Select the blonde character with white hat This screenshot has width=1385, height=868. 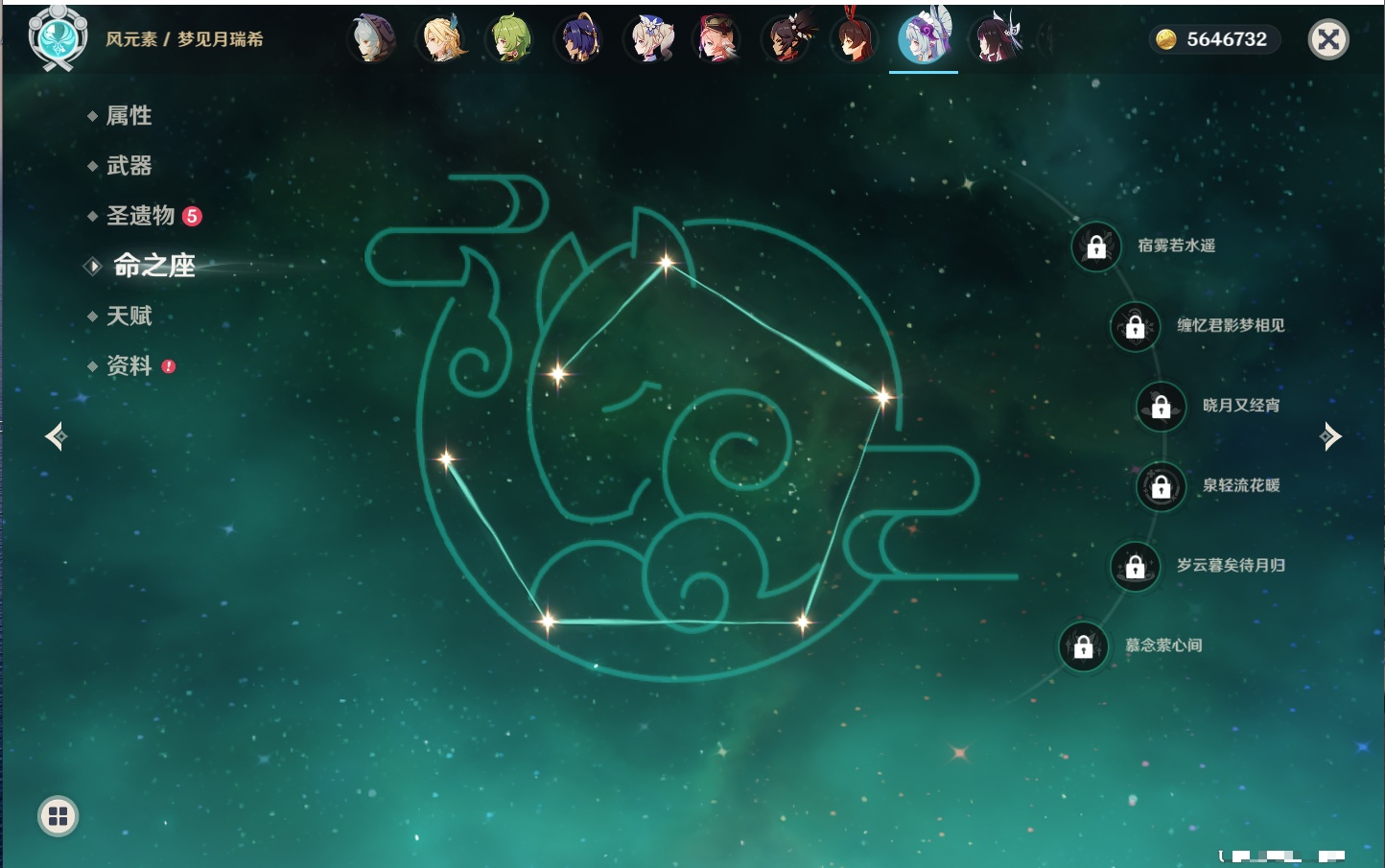[x=648, y=39]
